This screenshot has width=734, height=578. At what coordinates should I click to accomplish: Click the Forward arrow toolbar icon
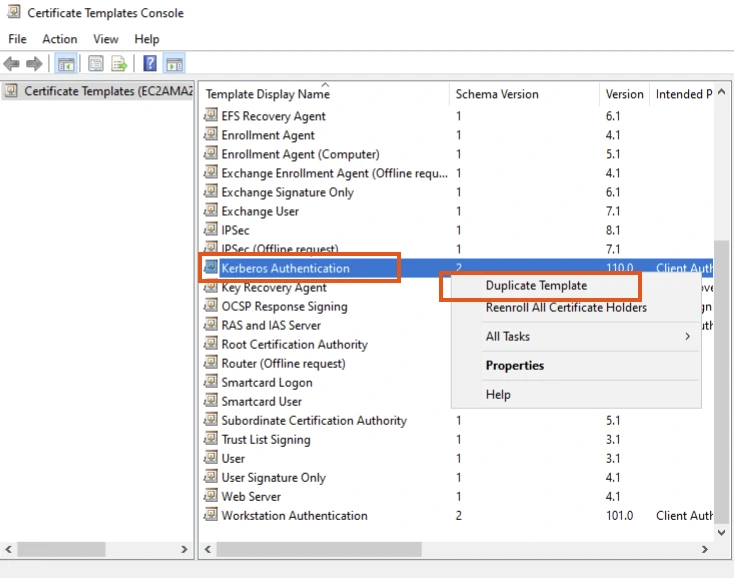35,64
